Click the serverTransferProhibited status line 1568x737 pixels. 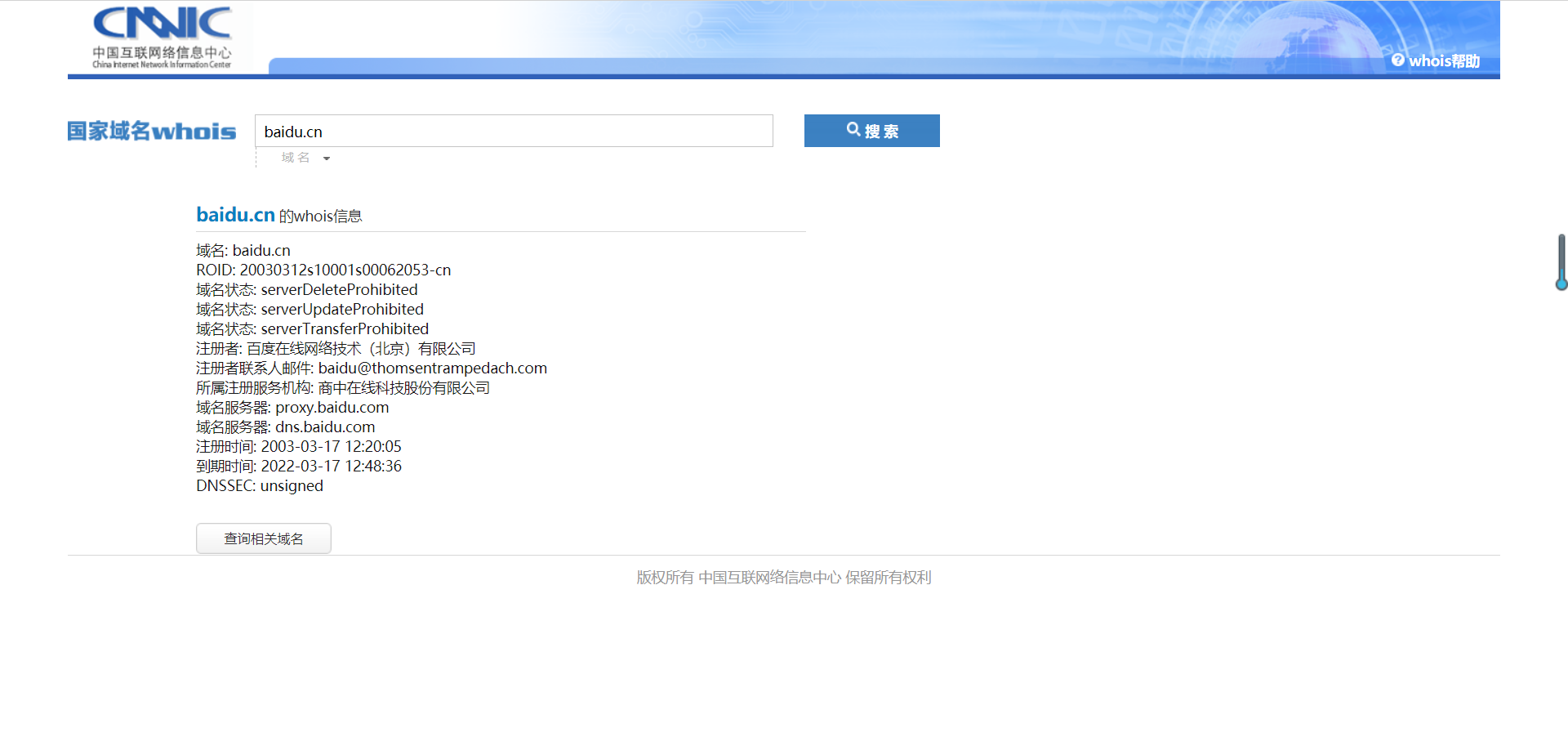click(312, 329)
